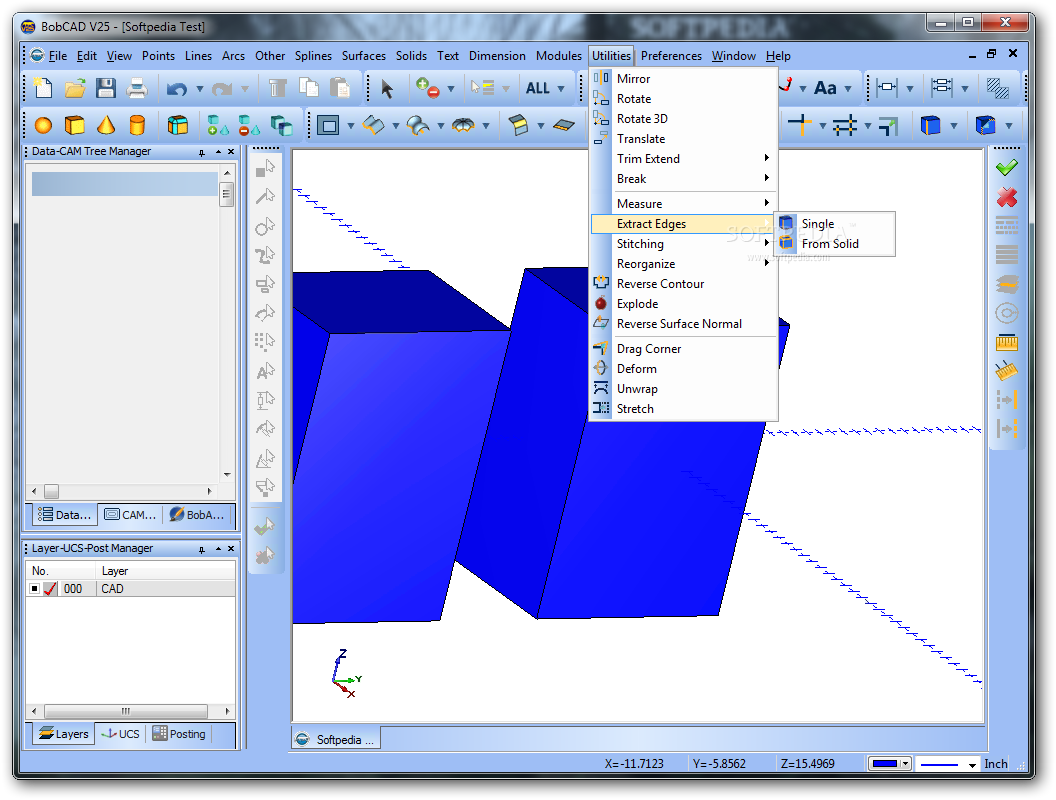Click the Explode bomb icon
The width and height of the screenshot is (1056, 800).
[x=601, y=303]
